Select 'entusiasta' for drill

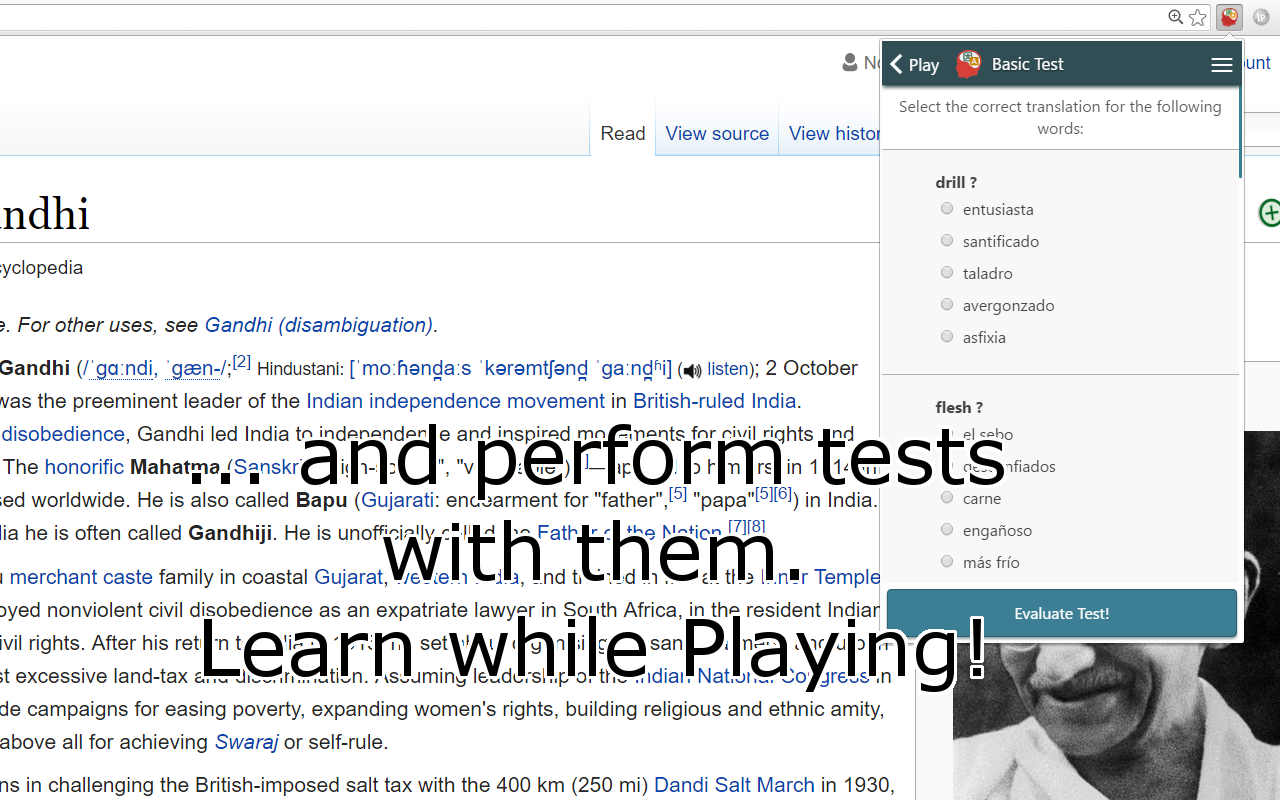point(947,208)
